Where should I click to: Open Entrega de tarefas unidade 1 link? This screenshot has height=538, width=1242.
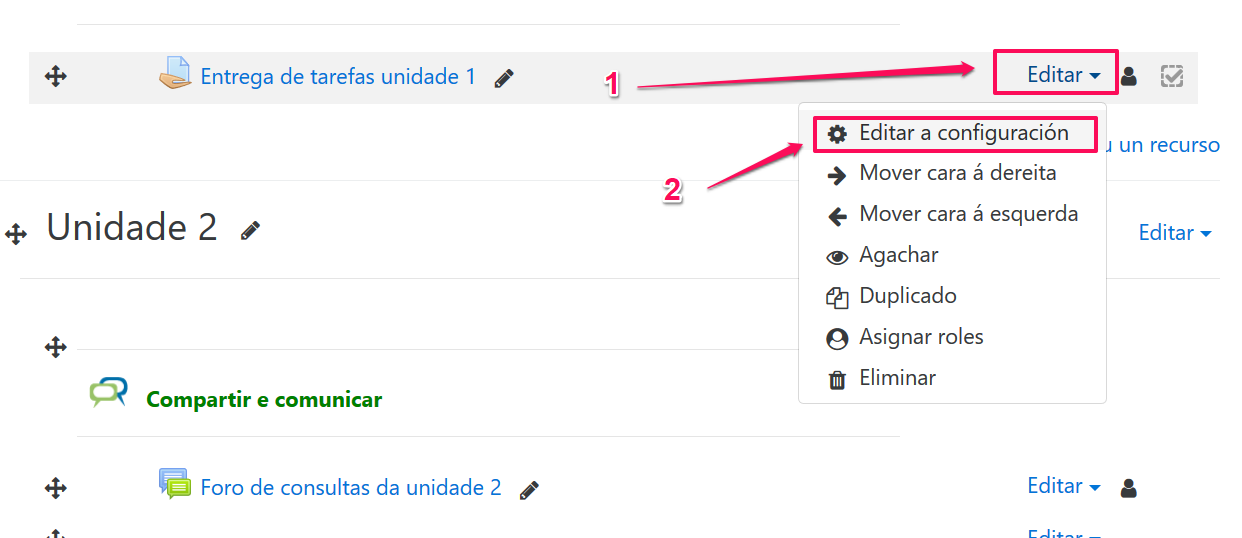pyautogui.click(x=338, y=76)
